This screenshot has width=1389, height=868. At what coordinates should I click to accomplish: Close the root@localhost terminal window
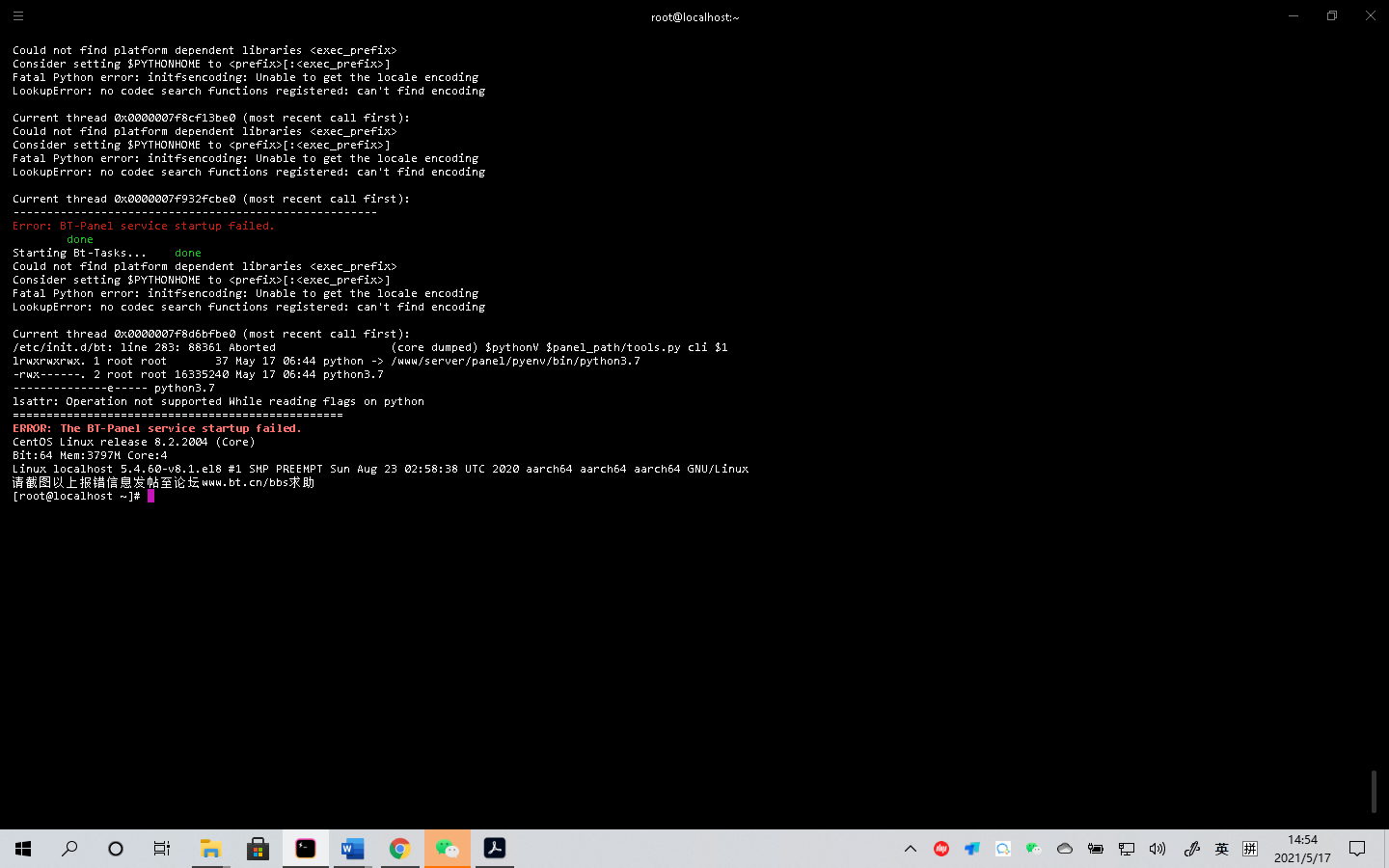1370,15
